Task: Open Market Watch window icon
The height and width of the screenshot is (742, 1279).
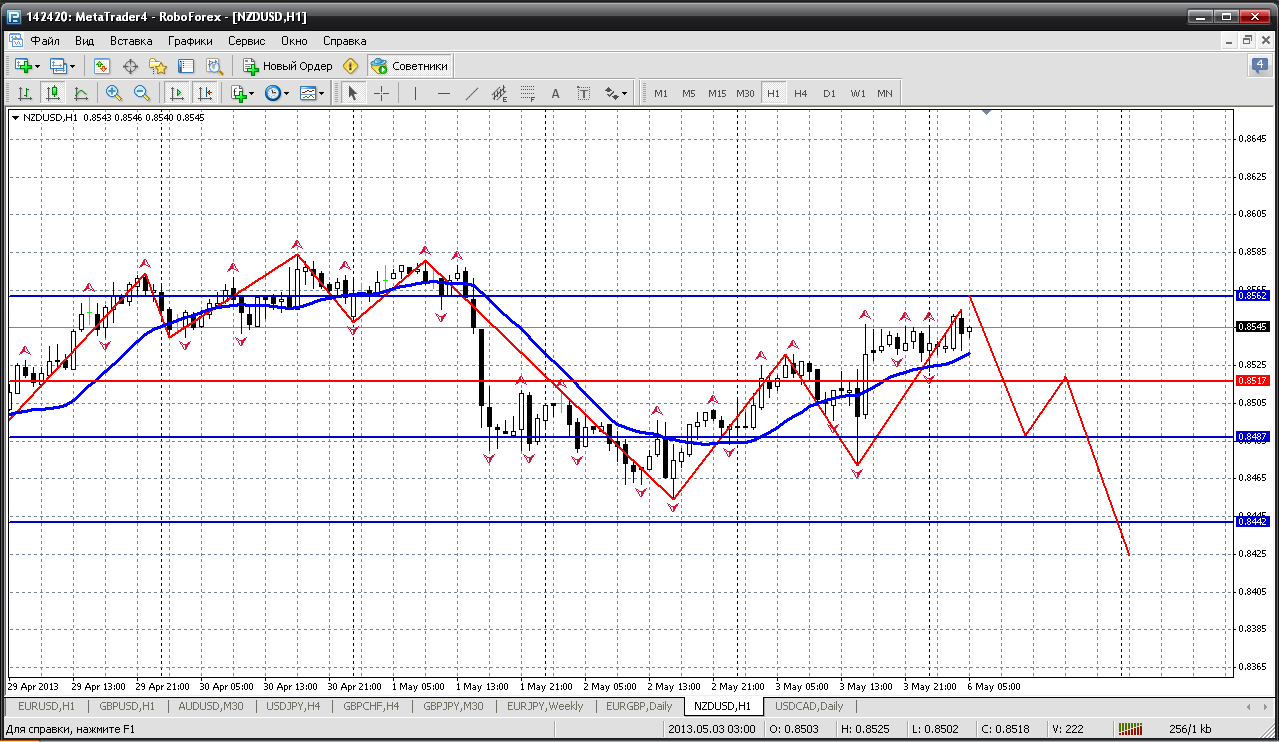Action: 102,66
